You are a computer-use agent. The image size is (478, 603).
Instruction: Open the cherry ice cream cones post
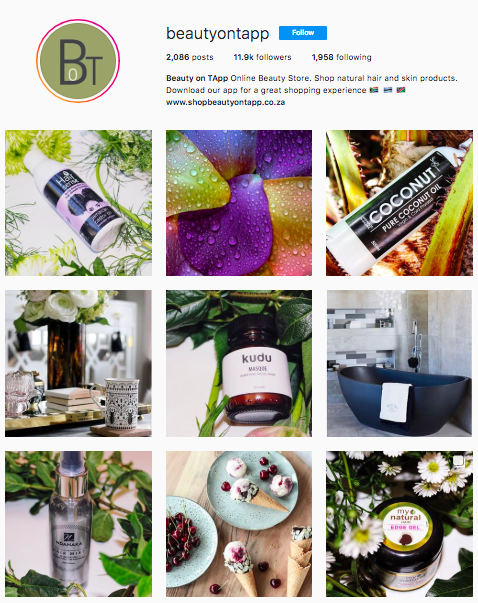click(x=239, y=524)
